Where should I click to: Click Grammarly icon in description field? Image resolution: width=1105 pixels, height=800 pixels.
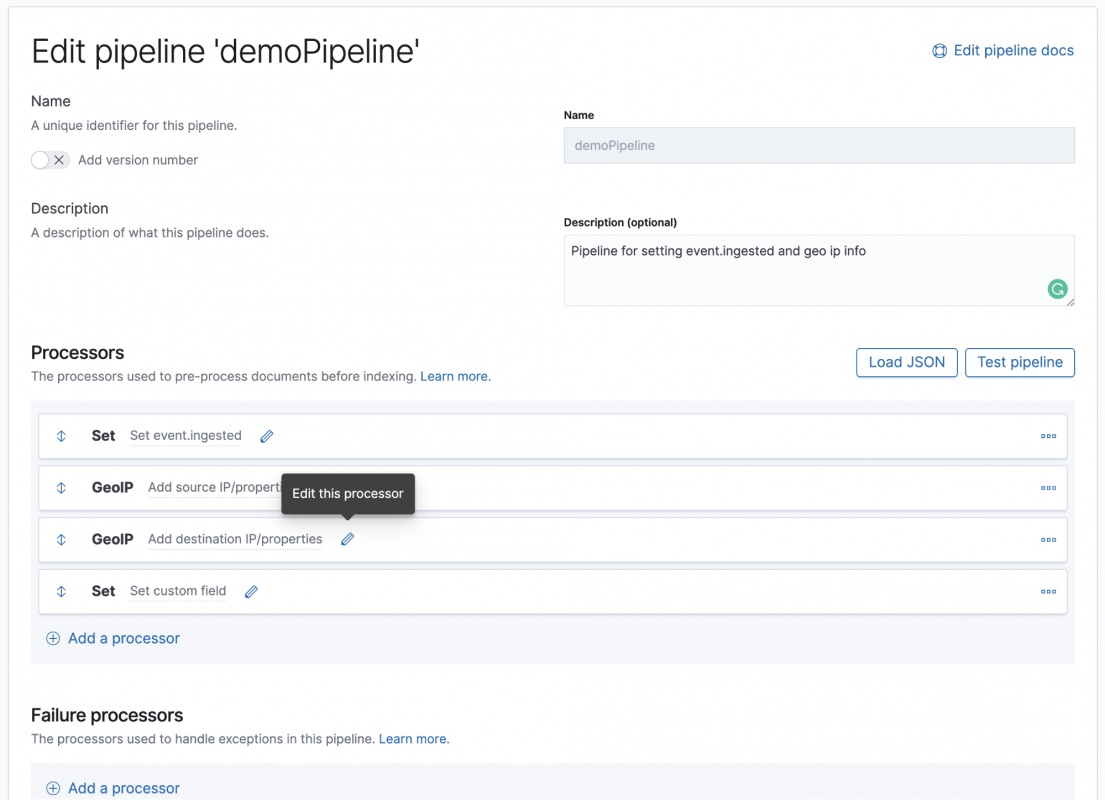tap(1057, 289)
